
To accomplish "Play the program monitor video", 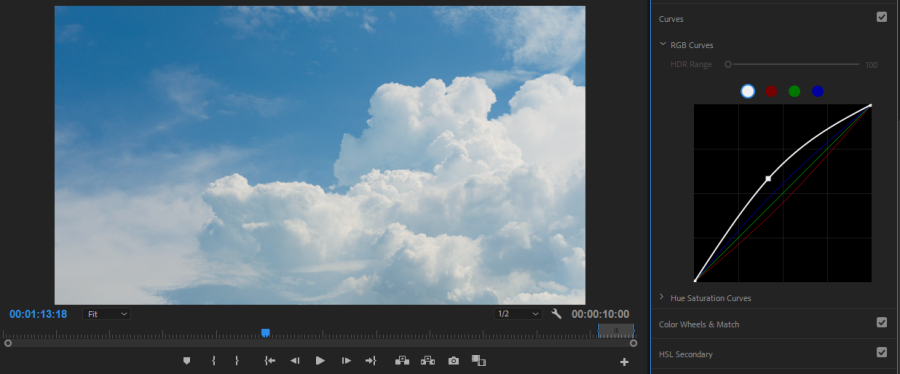I will coord(320,361).
